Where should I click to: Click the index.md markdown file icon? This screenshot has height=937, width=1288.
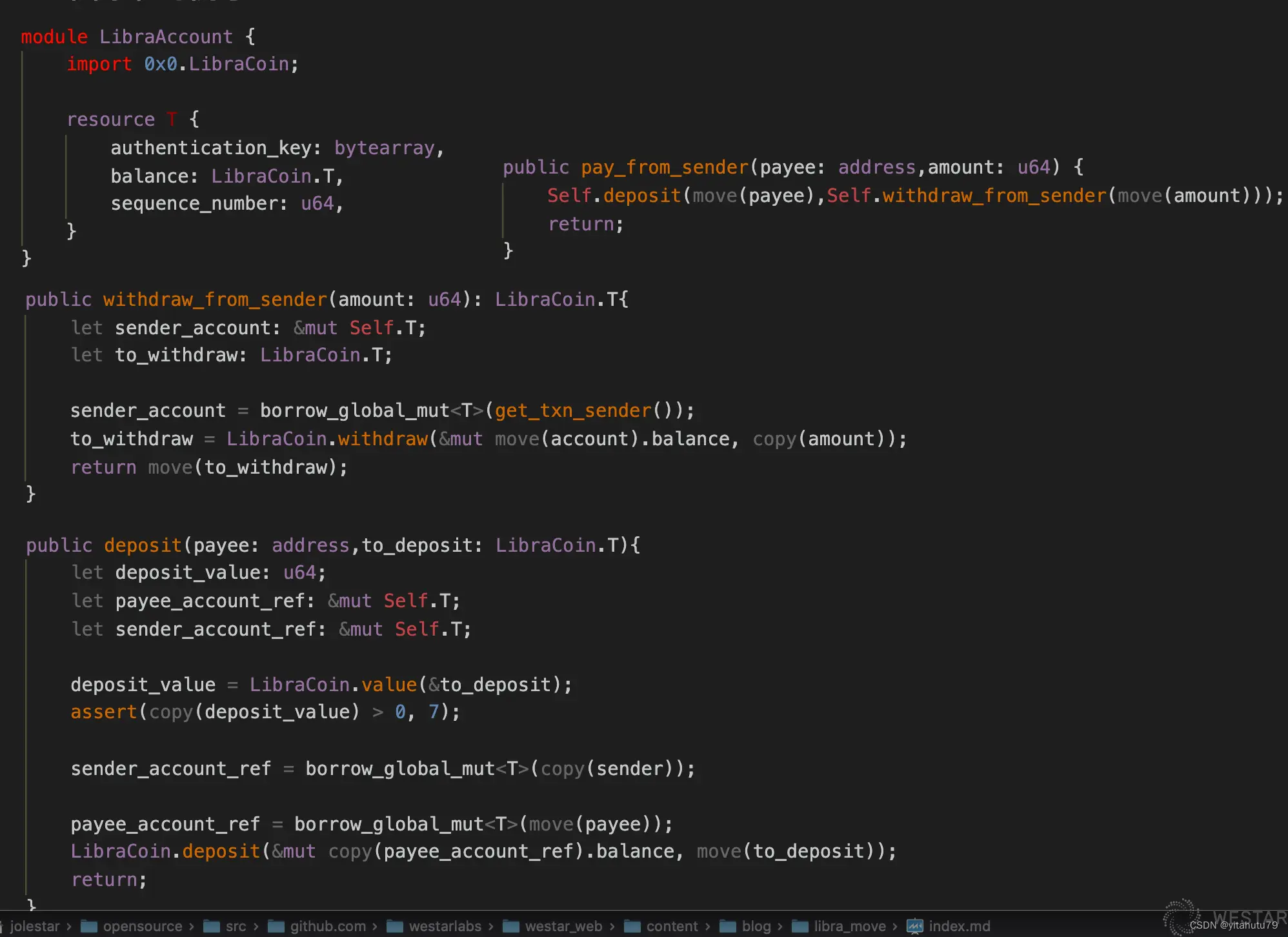click(914, 927)
